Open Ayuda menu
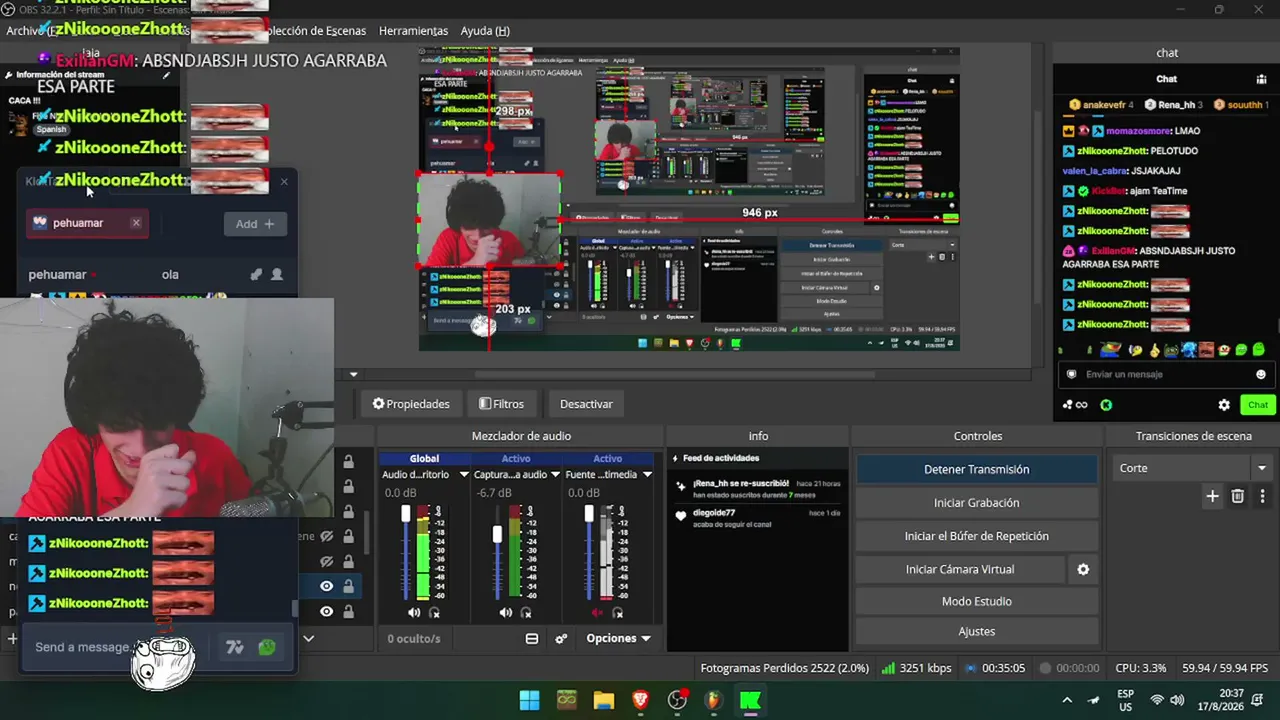The width and height of the screenshot is (1280, 720). [x=485, y=31]
